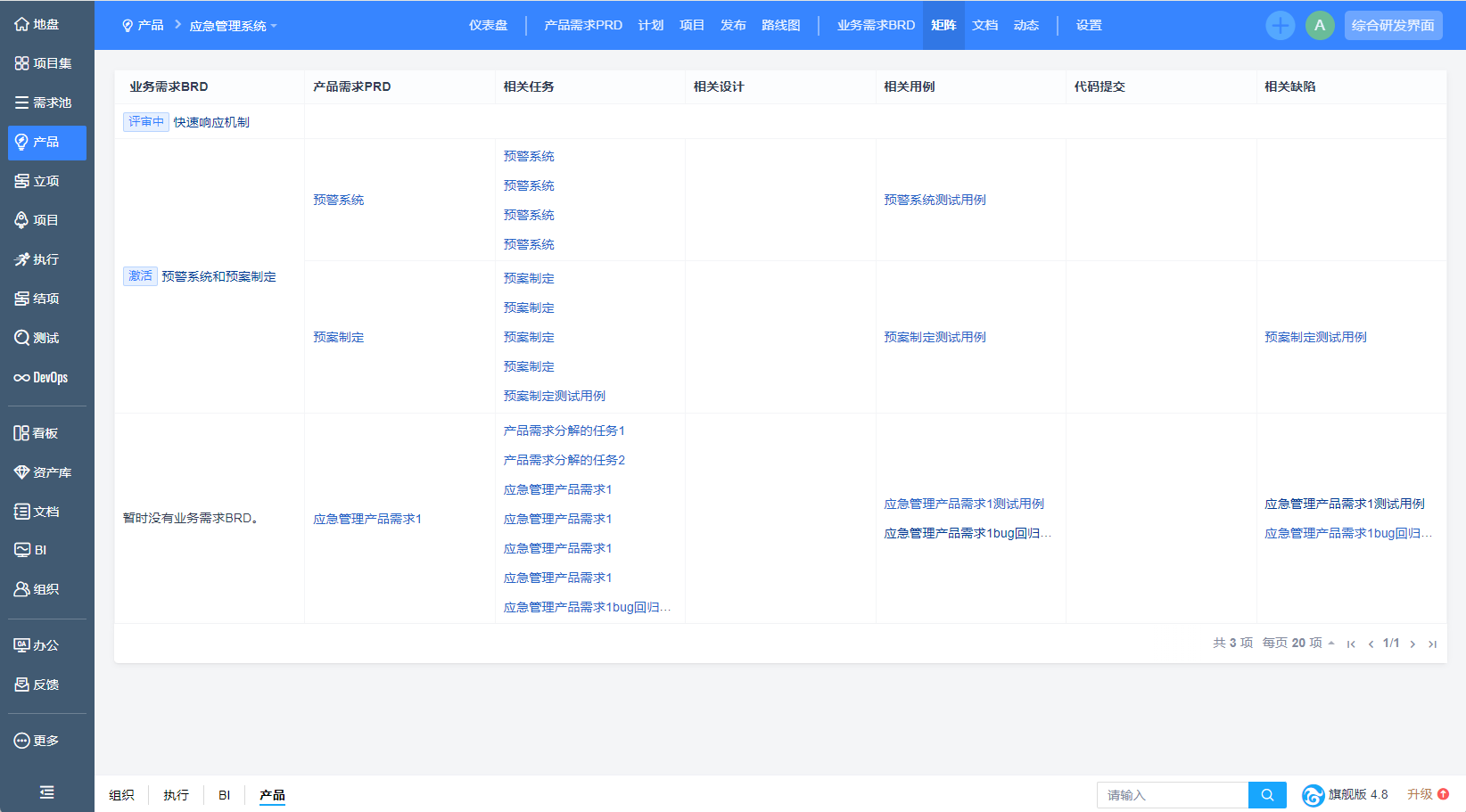1466x812 pixels.
Task: Click the search magnifier button
Action: (x=1267, y=795)
